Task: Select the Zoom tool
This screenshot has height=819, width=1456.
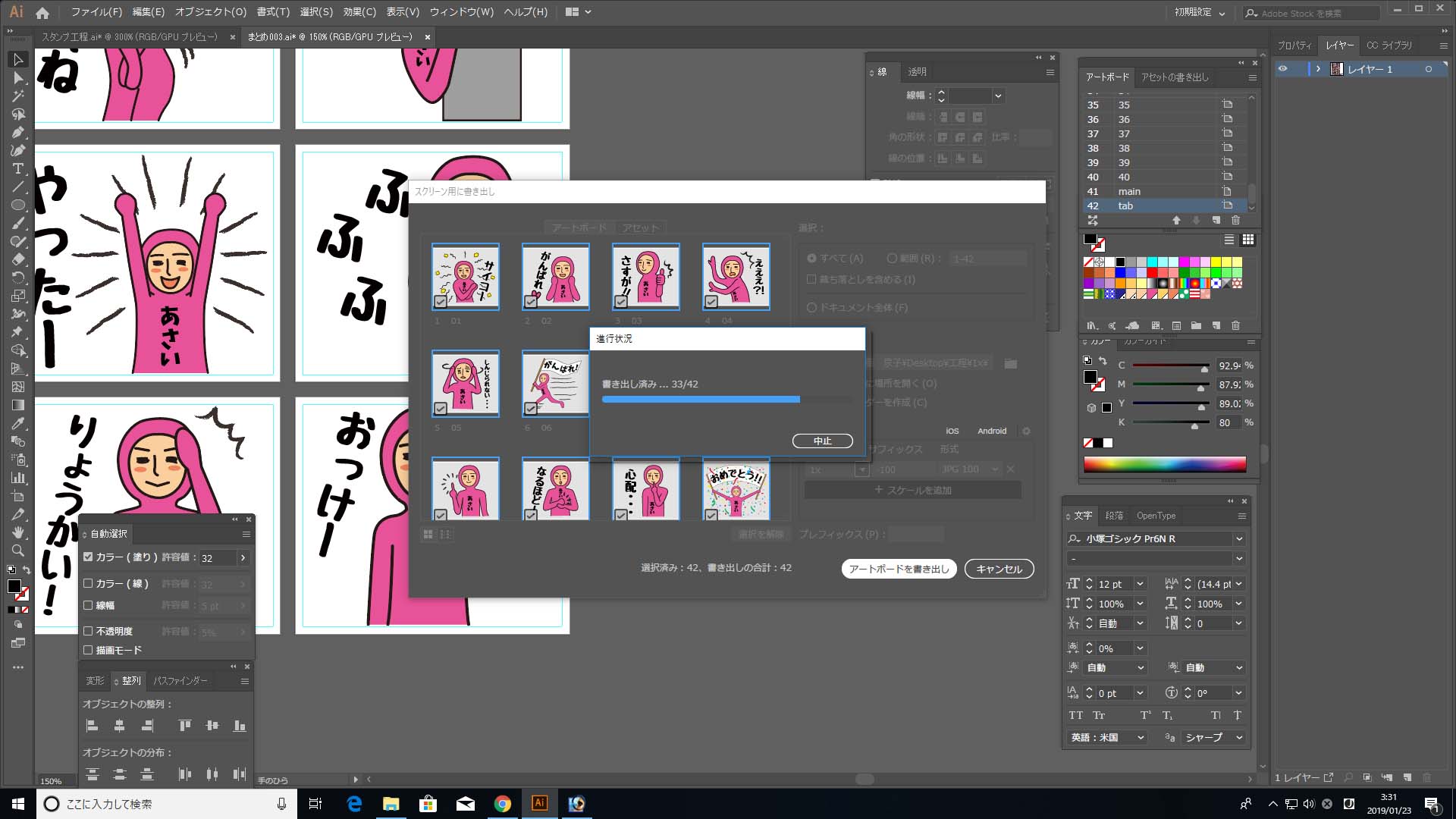Action: click(18, 551)
